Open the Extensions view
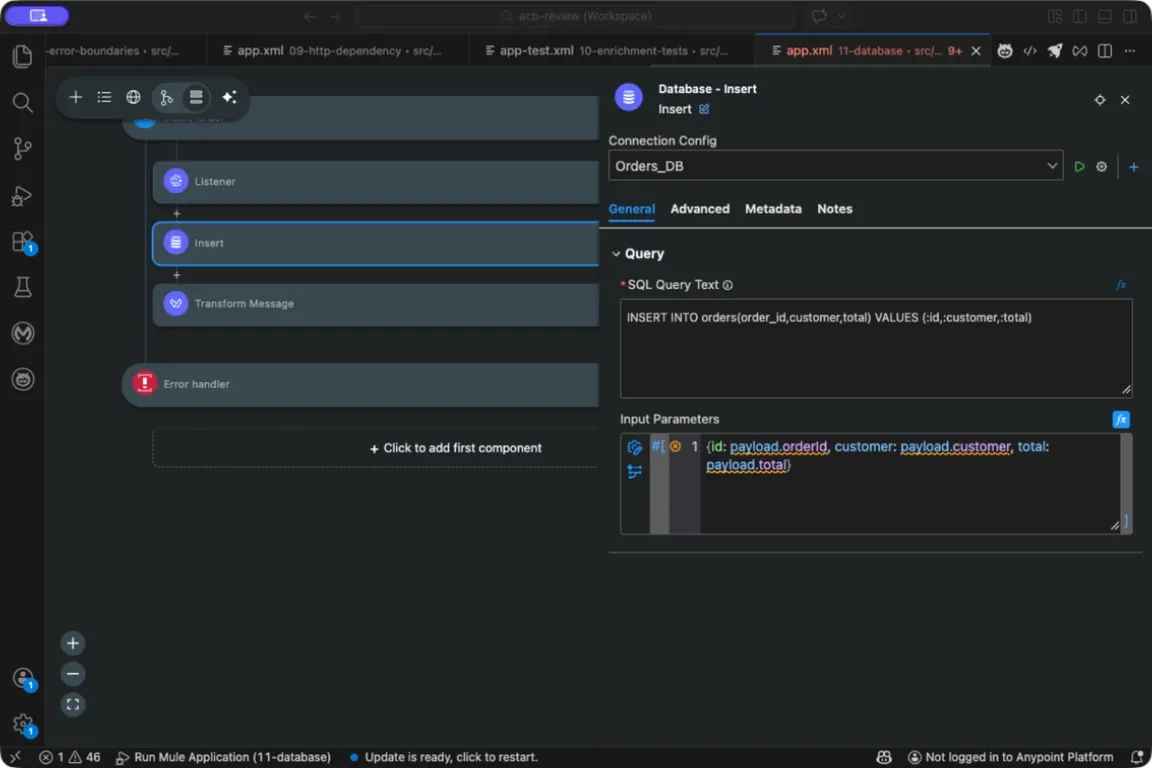 (x=23, y=242)
